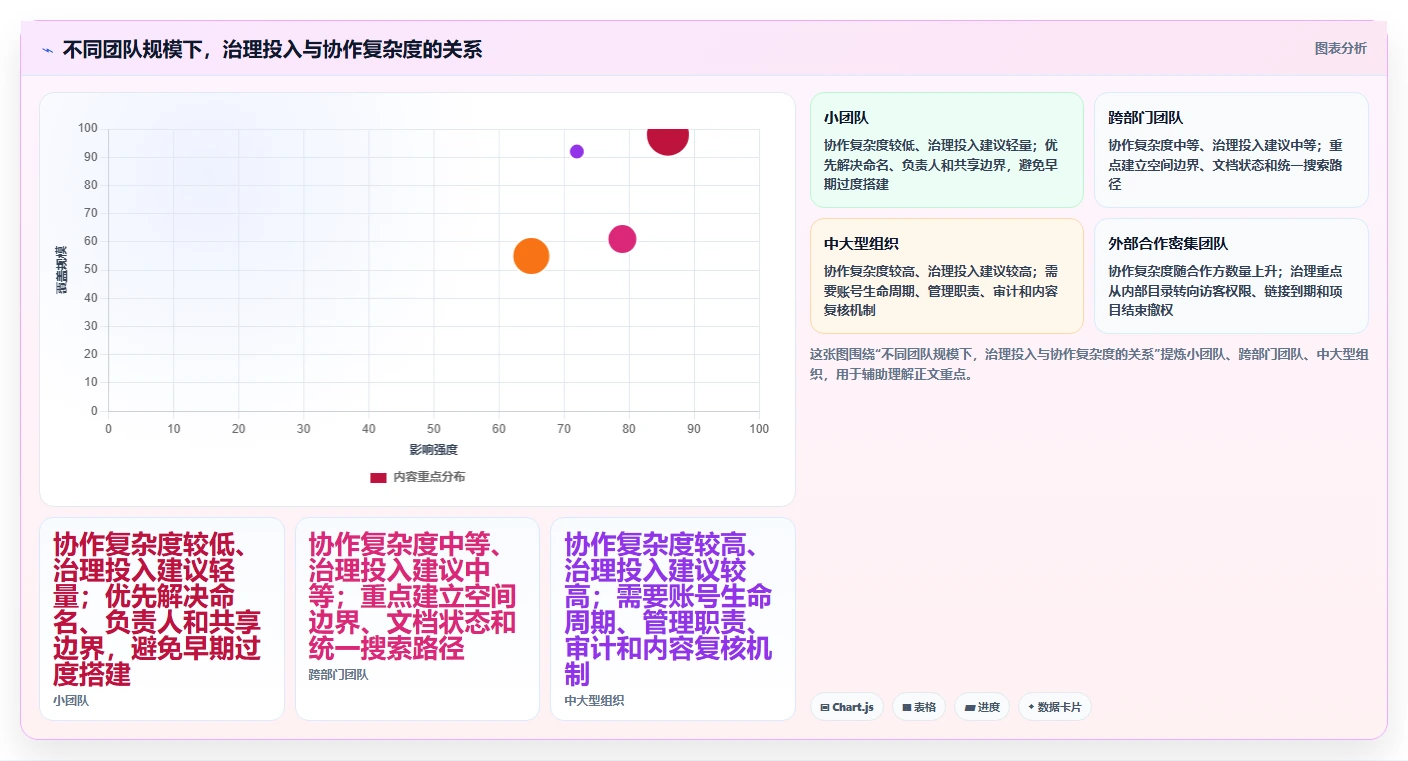Click the 影响强度 x-axis title
The height and width of the screenshot is (761, 1408).
(x=433, y=450)
